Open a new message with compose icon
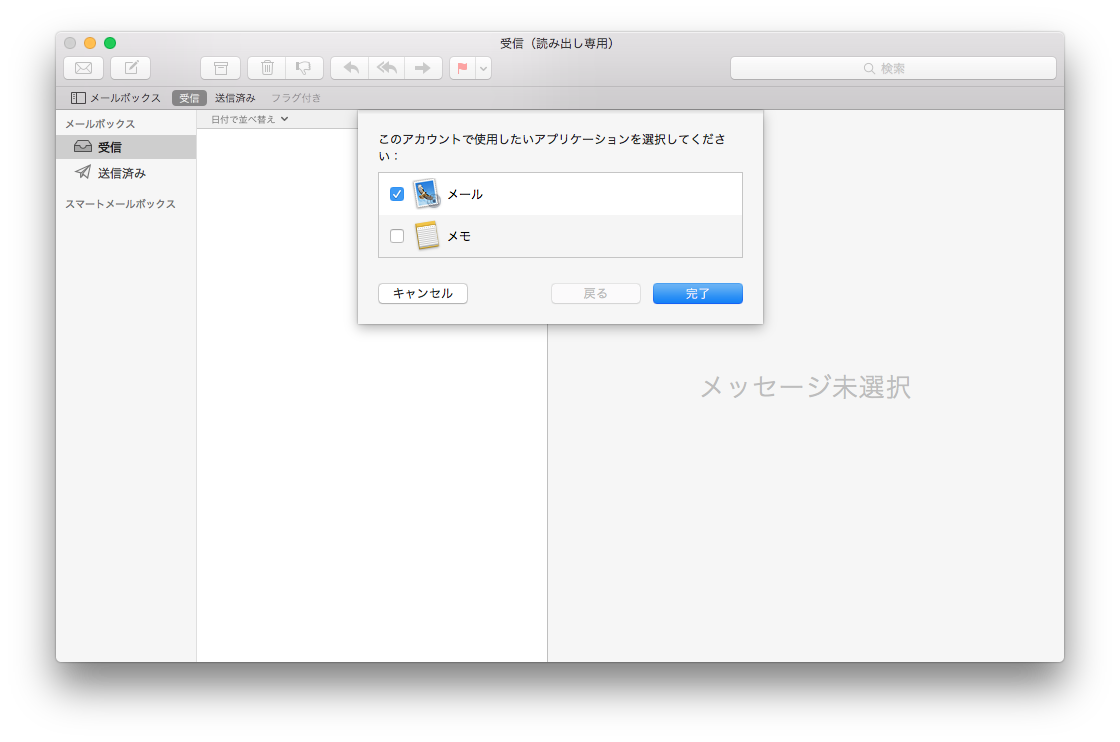Screen dimensions: 1120x742 pos(131,68)
